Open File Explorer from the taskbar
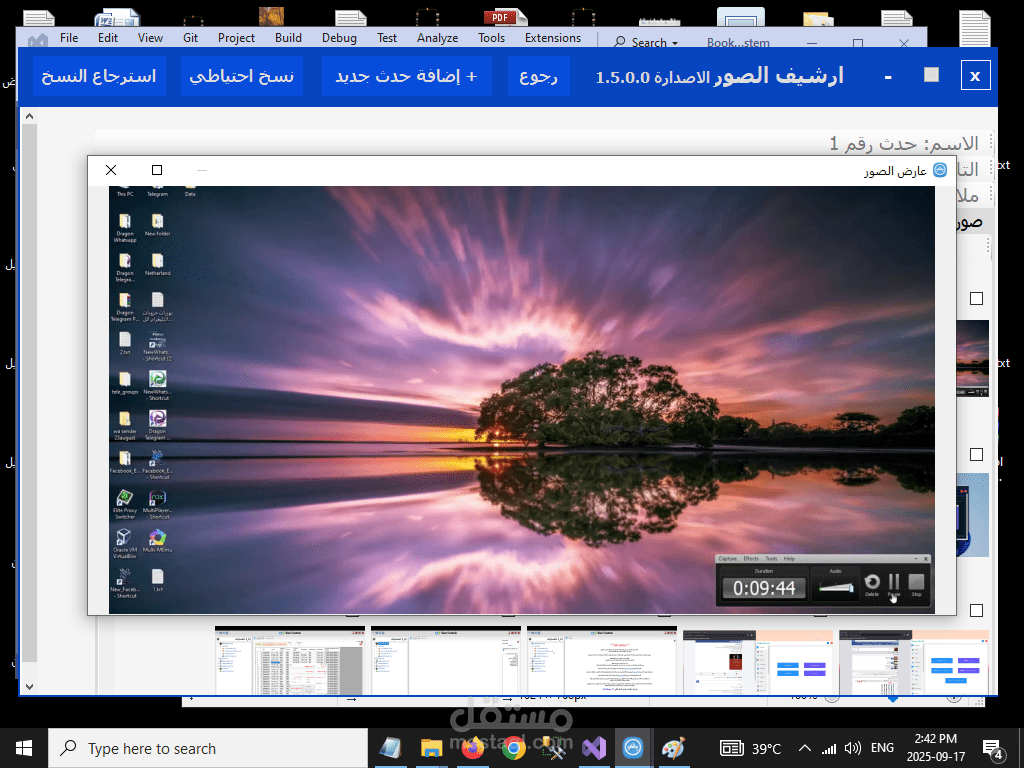 click(x=431, y=748)
